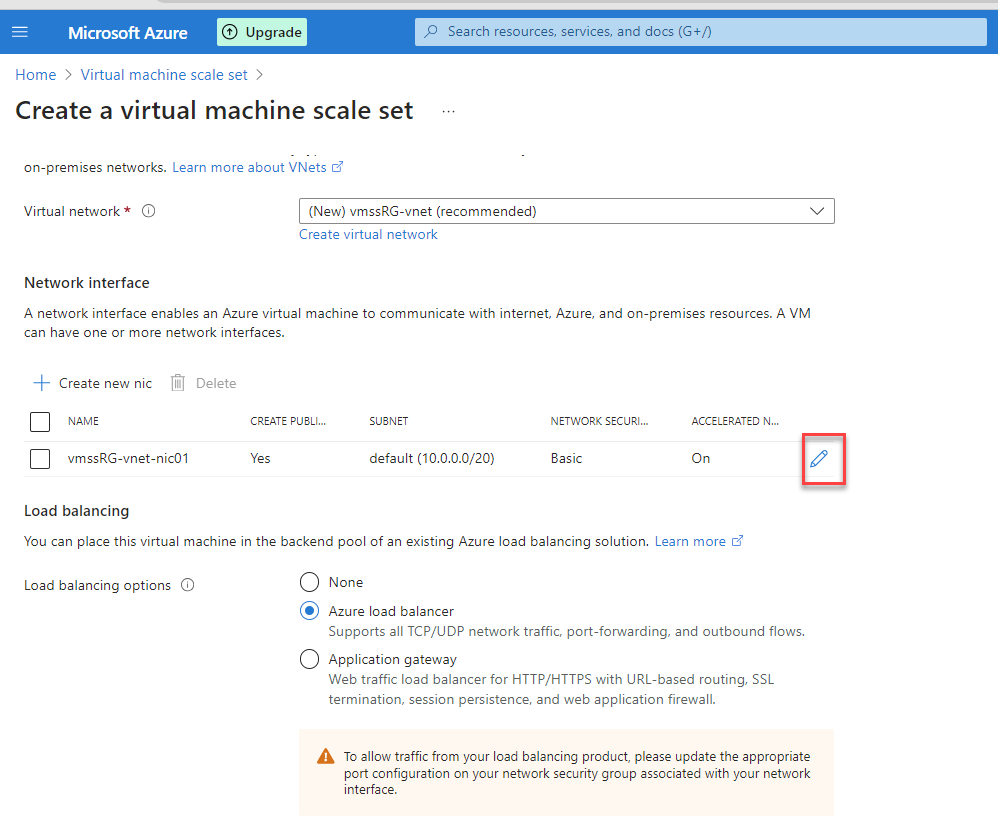
Task: Click the info icon next to Virtual network
Action: tap(148, 211)
